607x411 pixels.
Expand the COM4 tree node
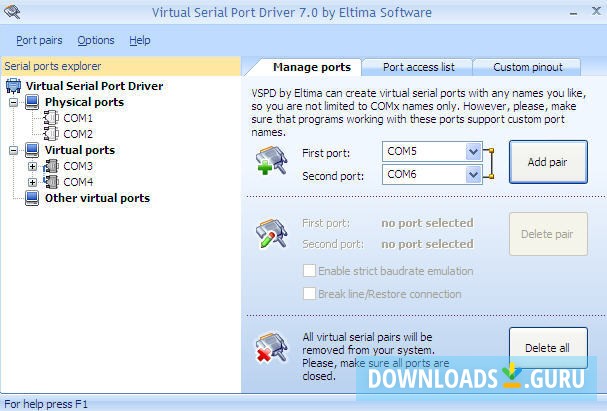tap(33, 182)
